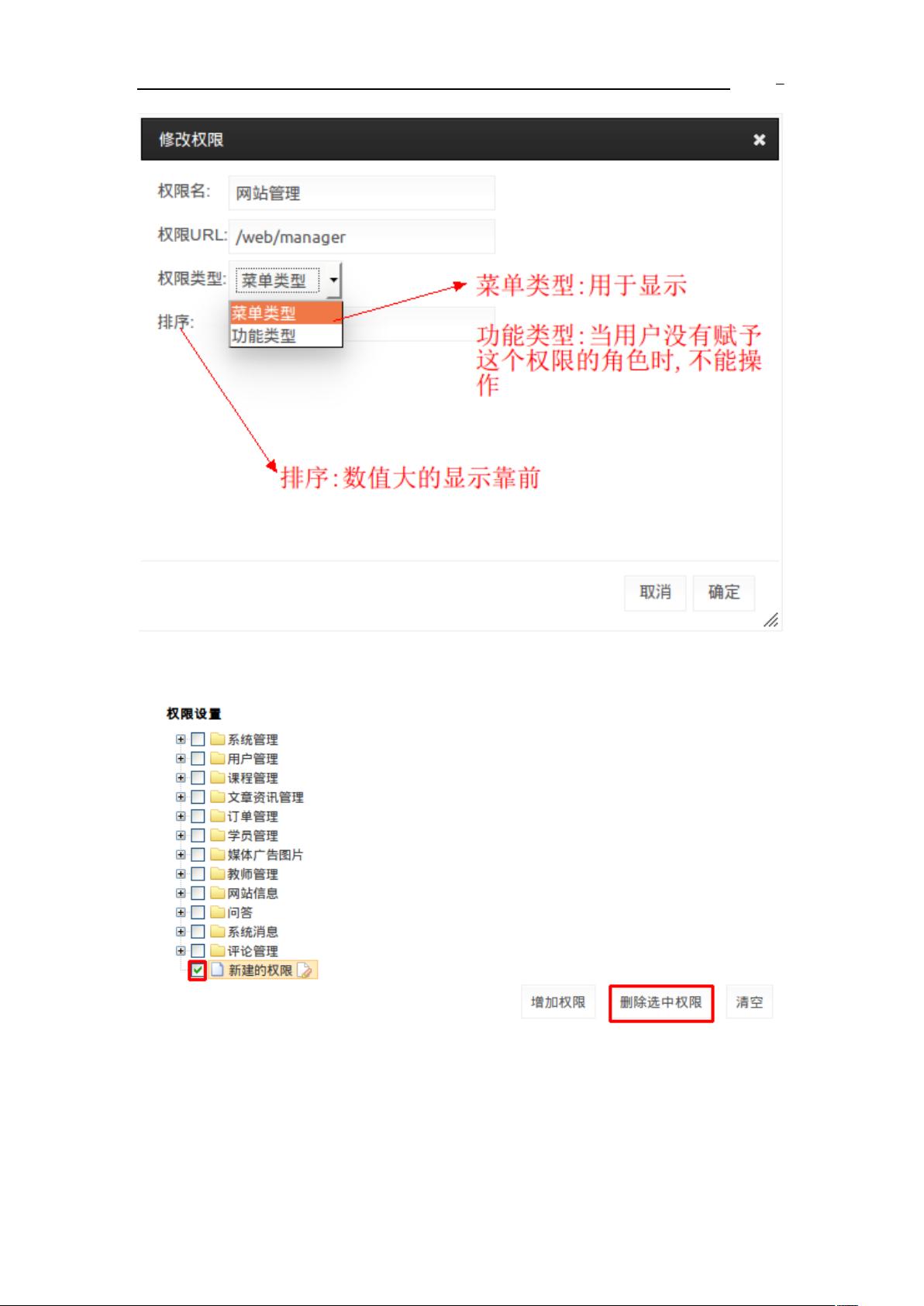Expand the 文章资讯管理 tree node
Image resolution: width=924 pixels, height=1306 pixels.
click(x=181, y=797)
